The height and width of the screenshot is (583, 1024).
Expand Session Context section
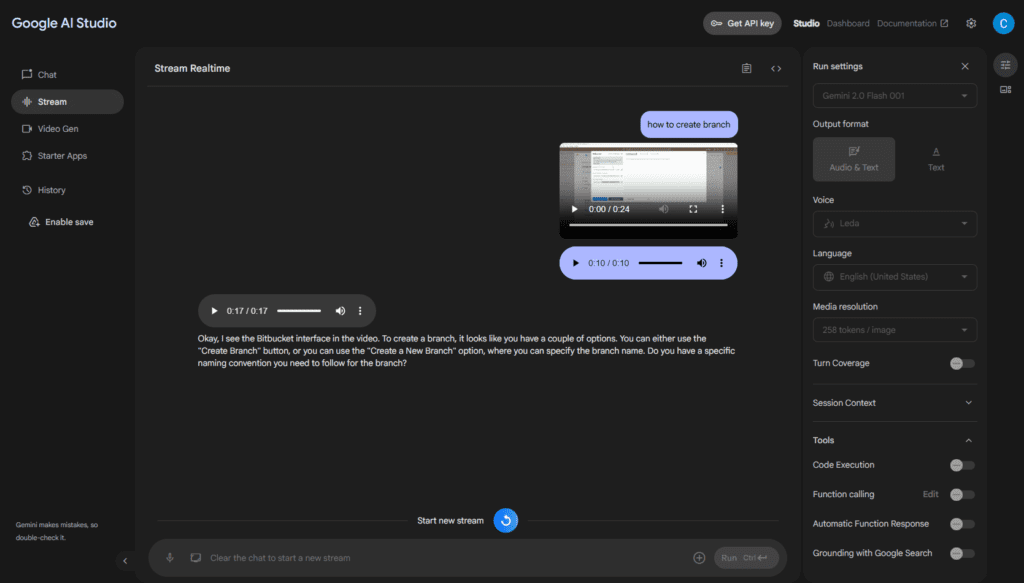893,403
